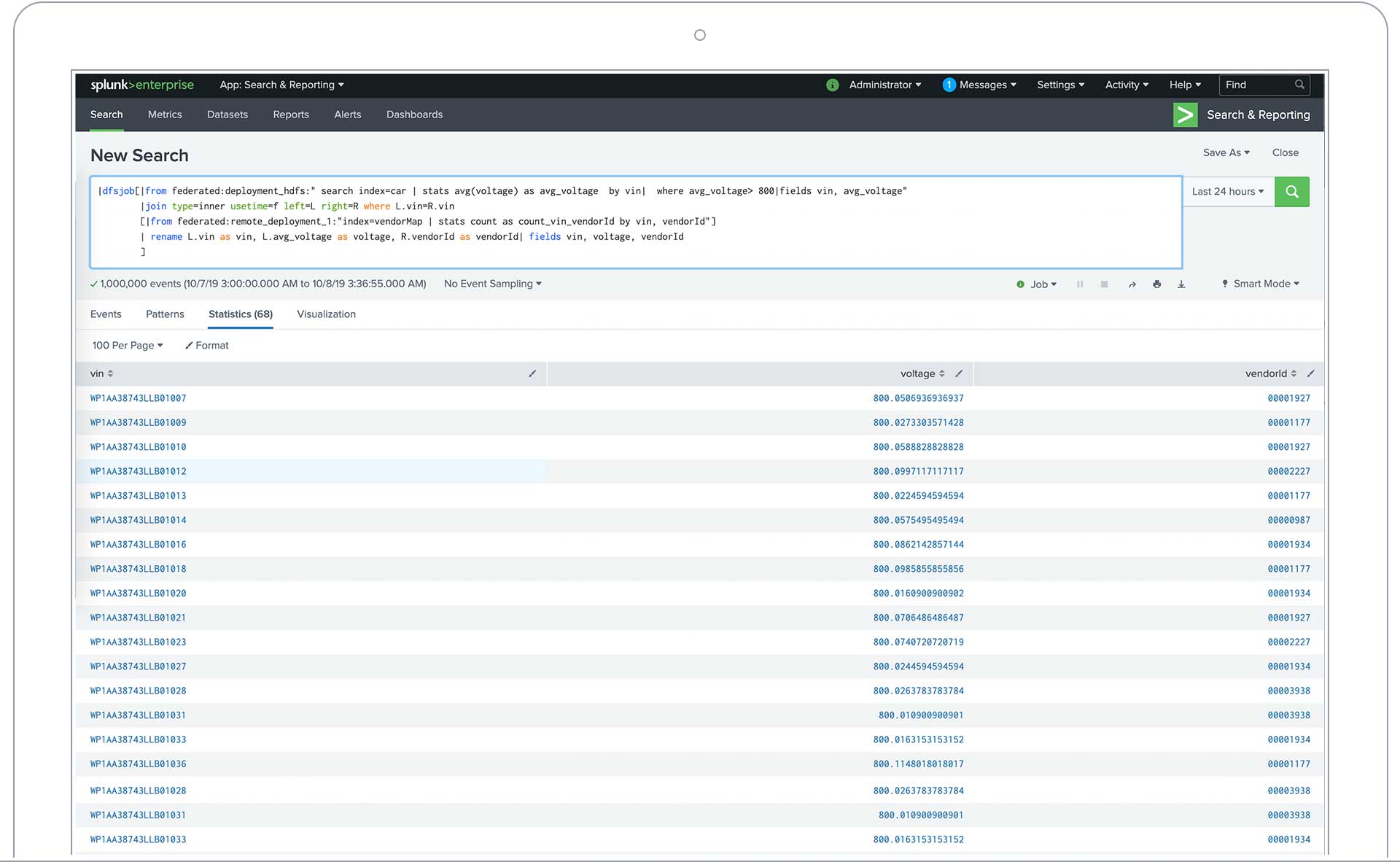
Task: Open the Administrator menu
Action: coord(884,85)
